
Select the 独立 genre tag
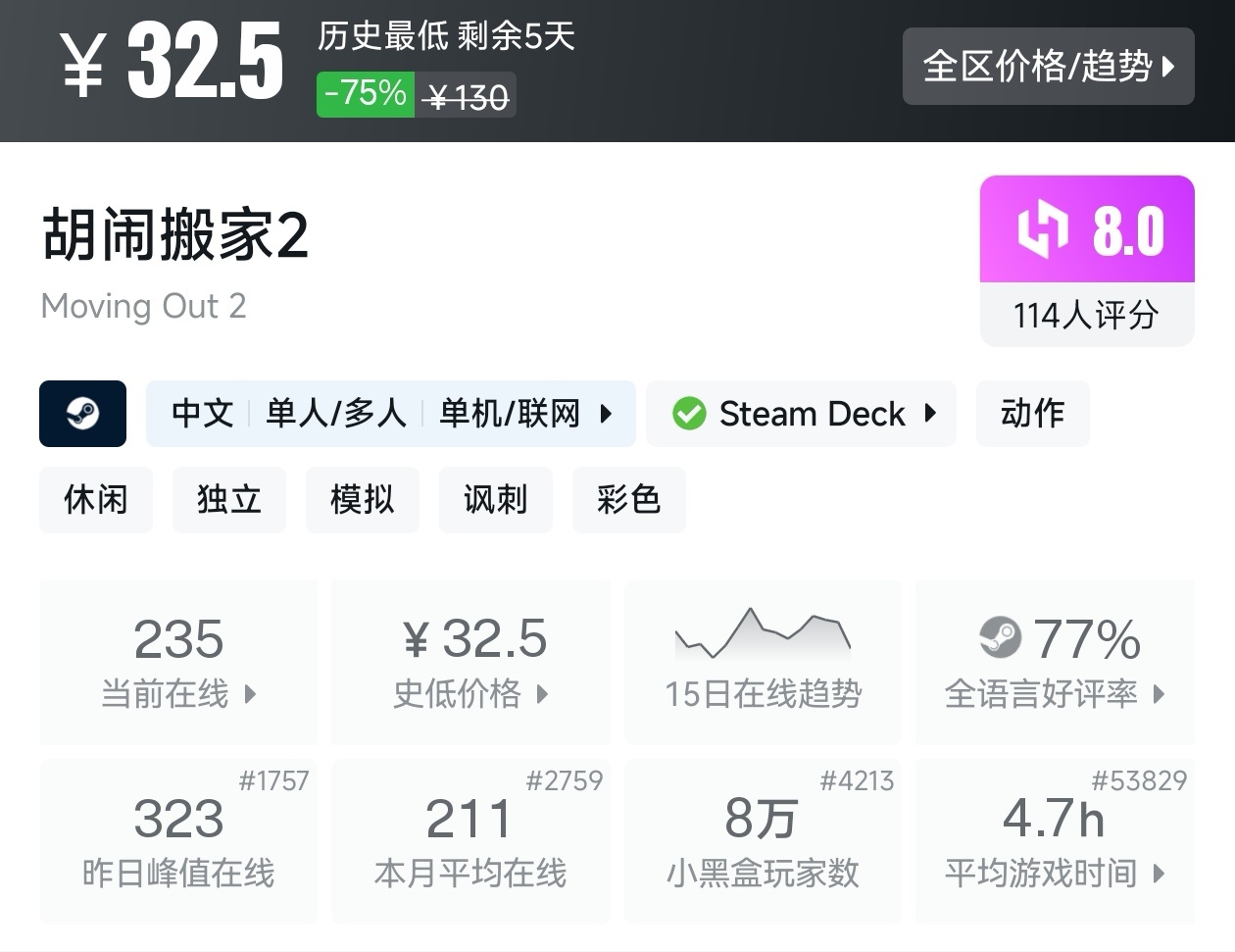229,500
